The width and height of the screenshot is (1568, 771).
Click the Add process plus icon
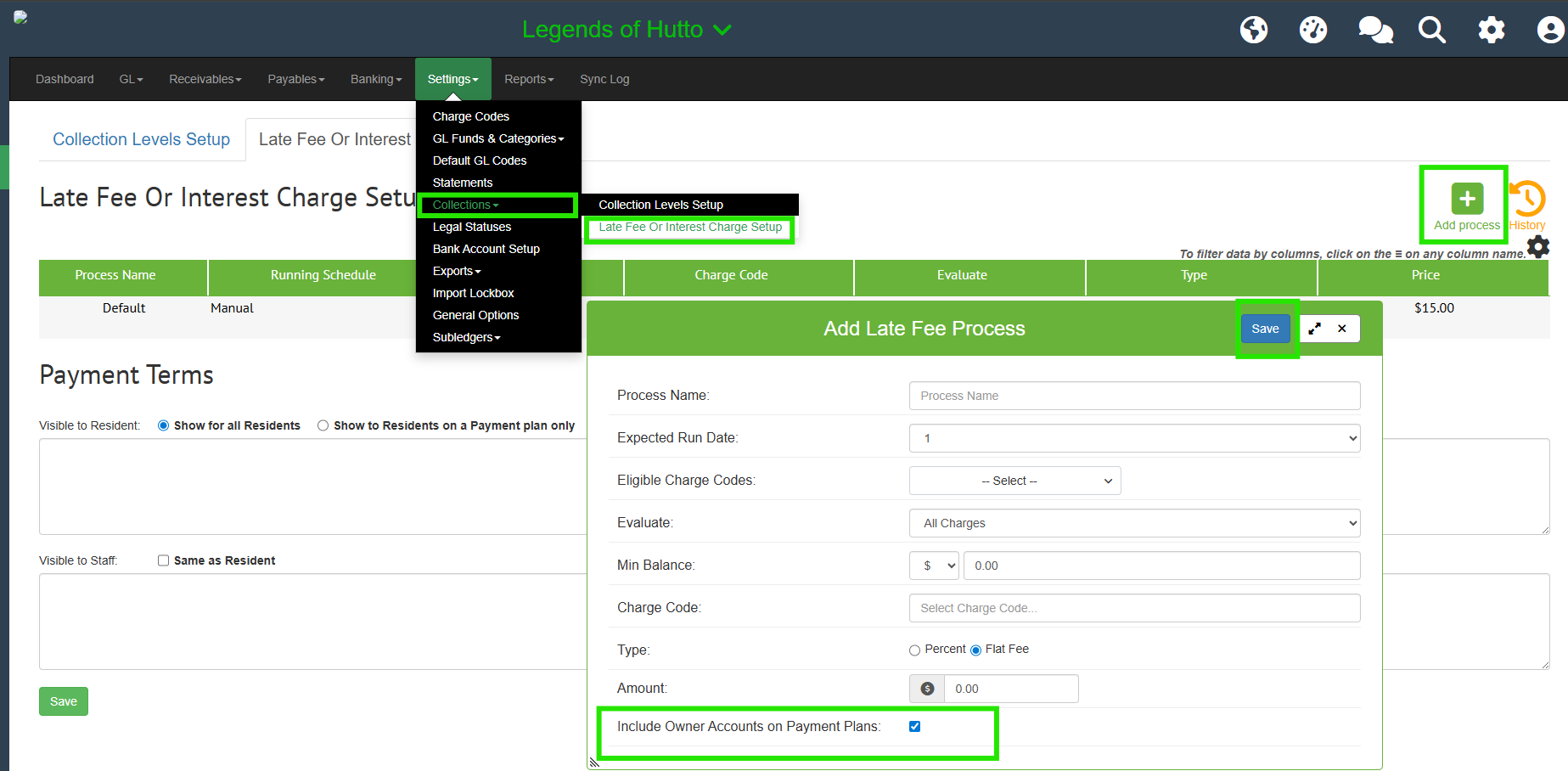1467,199
